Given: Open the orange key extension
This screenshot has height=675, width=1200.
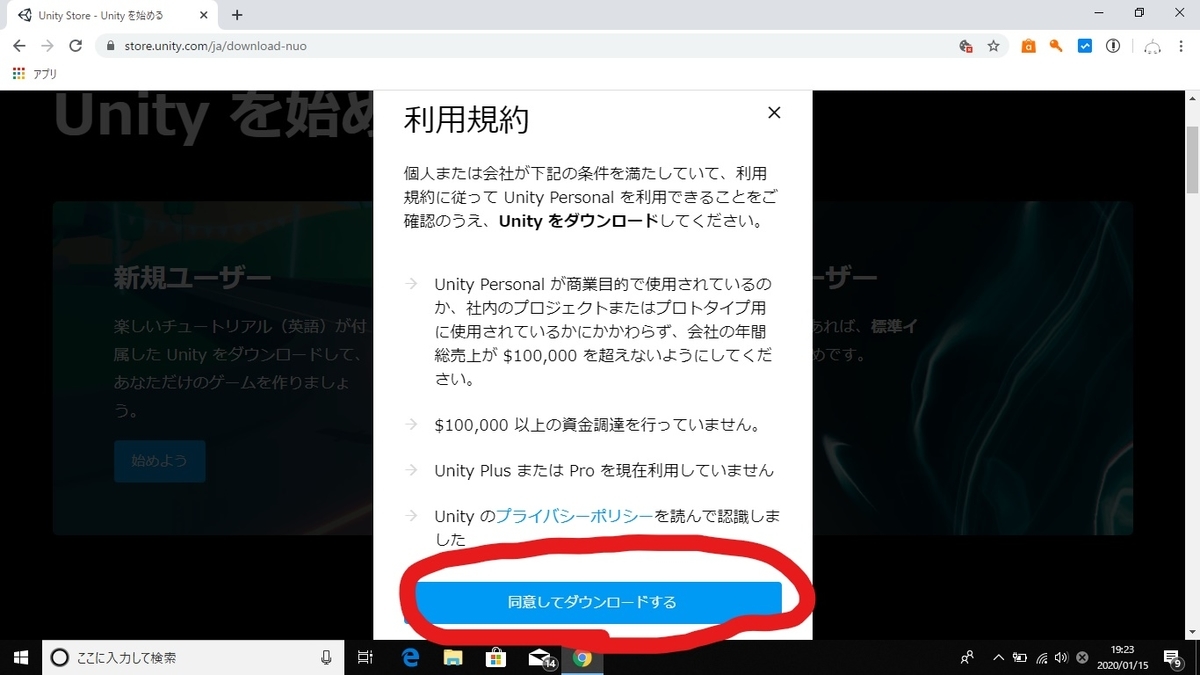Looking at the screenshot, I should [1056, 46].
